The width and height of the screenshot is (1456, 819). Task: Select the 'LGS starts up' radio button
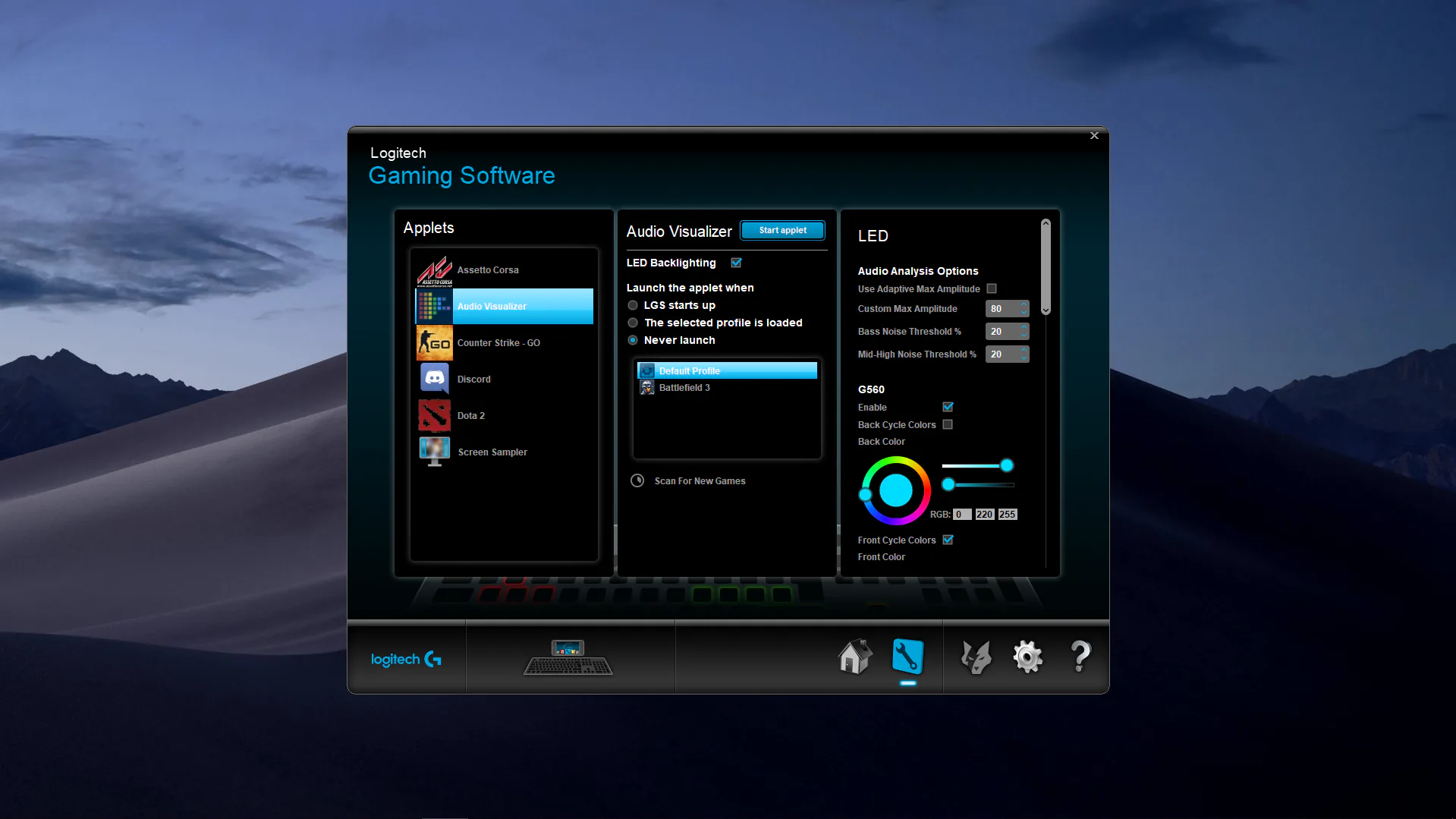tap(633, 305)
